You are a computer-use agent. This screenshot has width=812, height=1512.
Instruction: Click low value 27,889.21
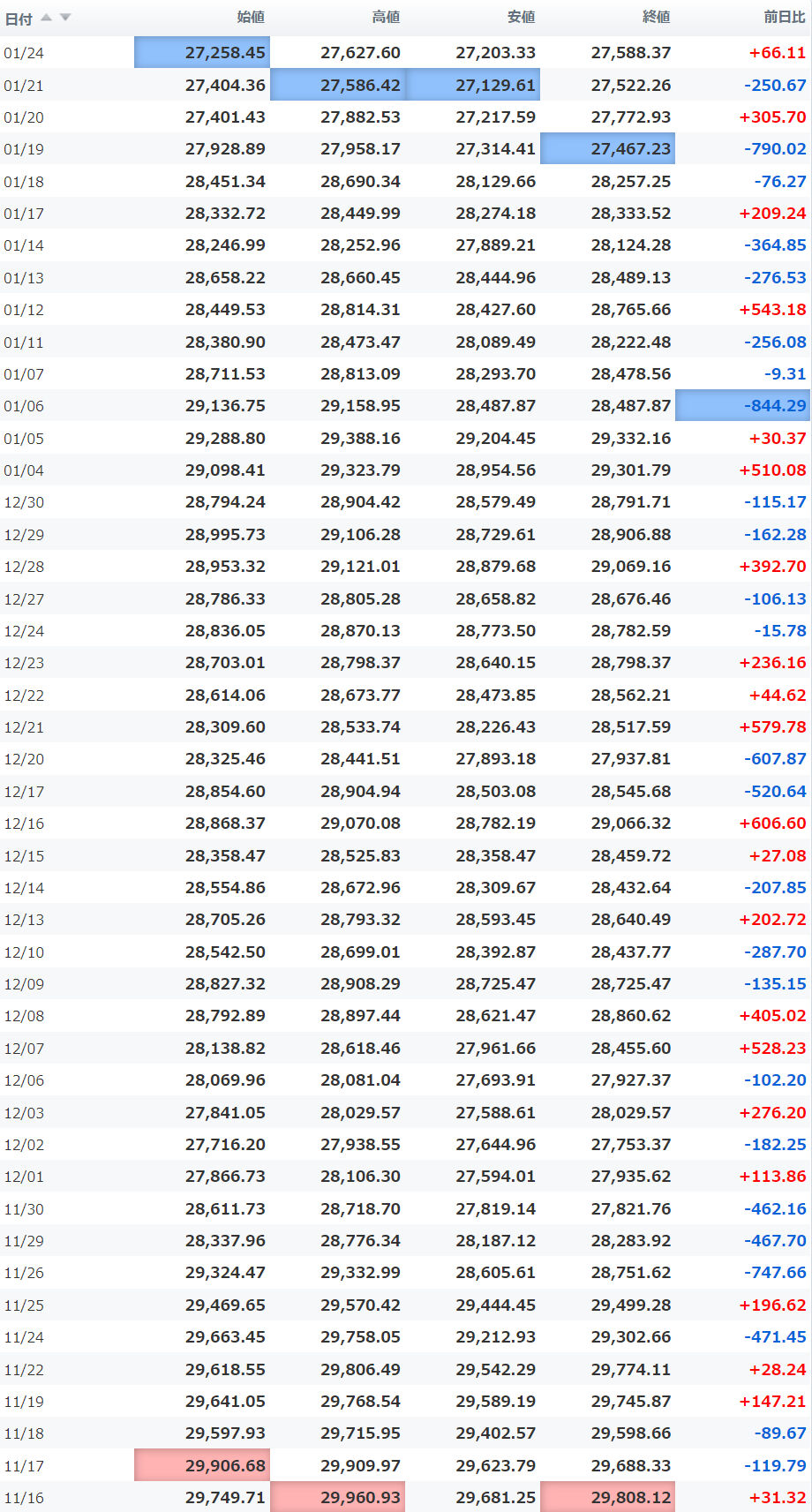[495, 245]
